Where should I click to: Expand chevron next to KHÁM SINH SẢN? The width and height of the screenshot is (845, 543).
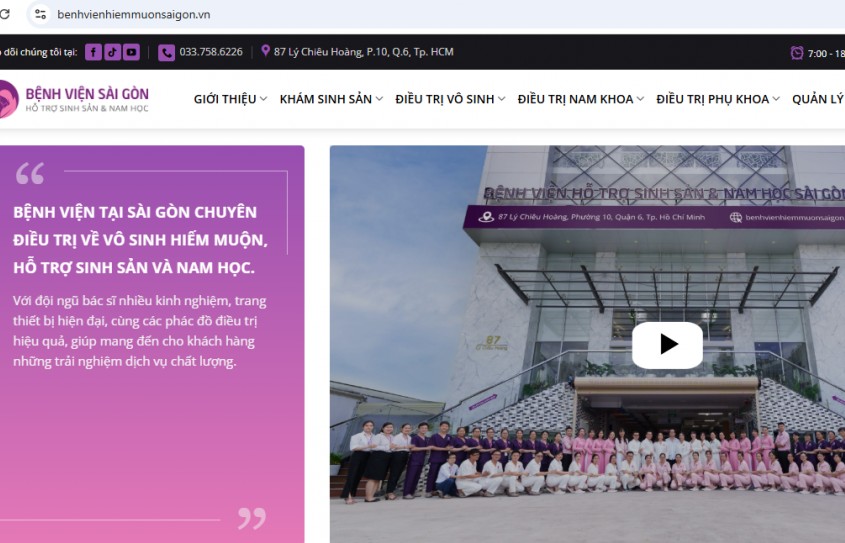click(379, 99)
